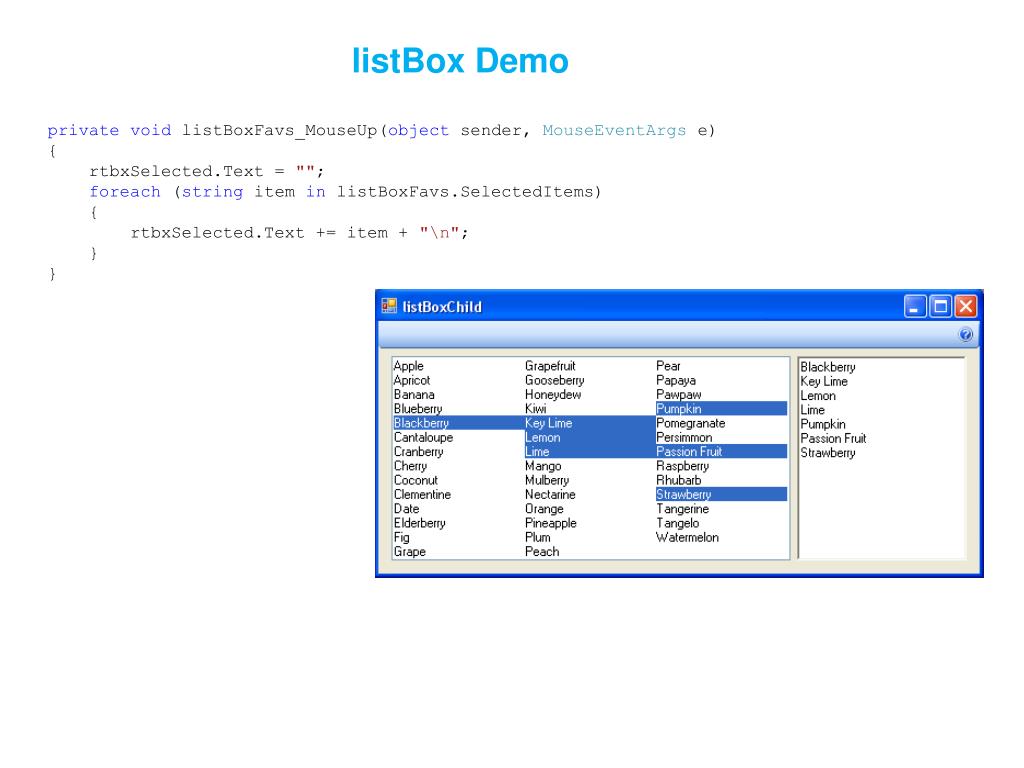Select Persimmon in the fruit list
The image size is (1024, 768).
tap(684, 438)
